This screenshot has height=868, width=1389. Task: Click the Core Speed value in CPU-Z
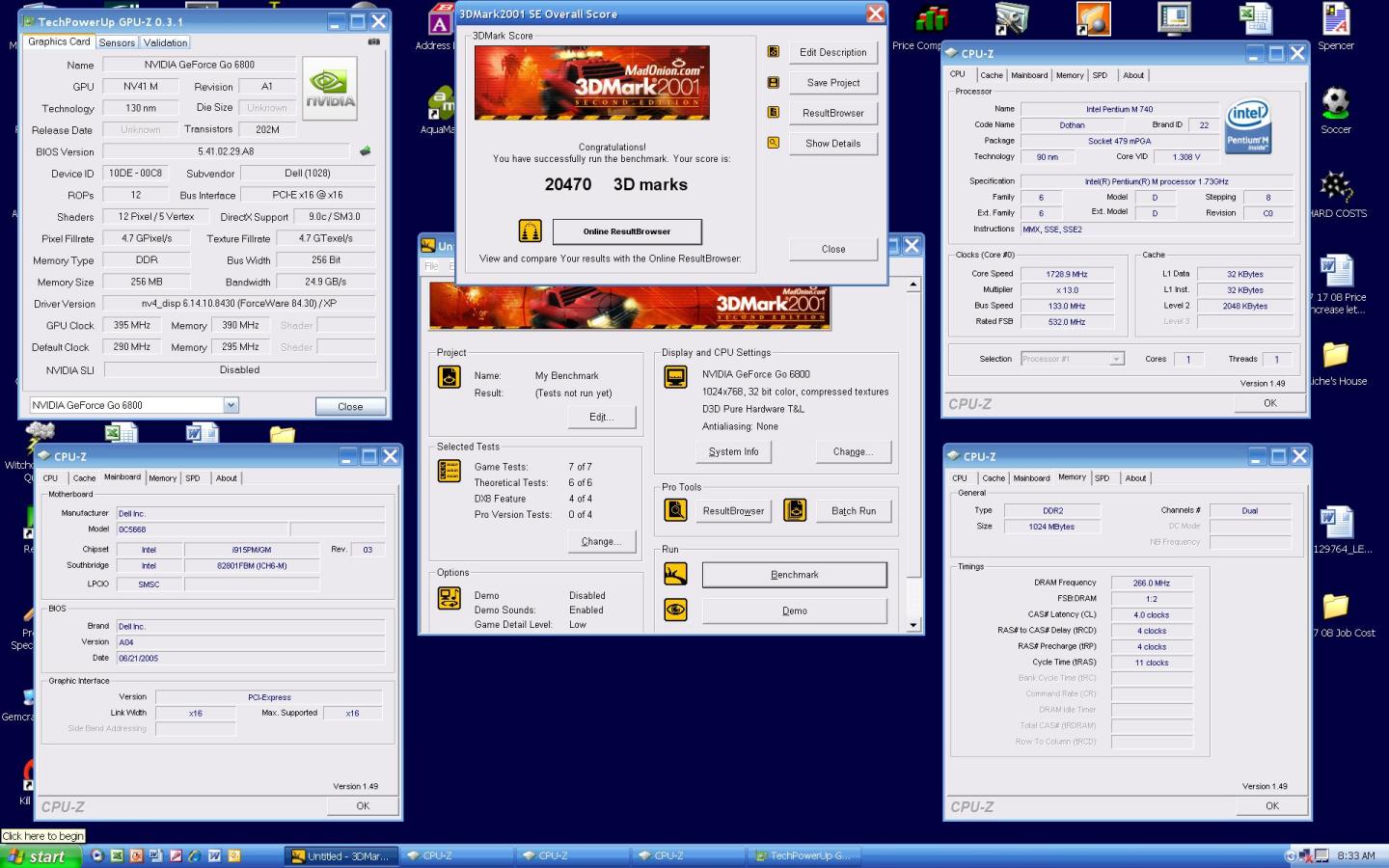[x=1067, y=274]
